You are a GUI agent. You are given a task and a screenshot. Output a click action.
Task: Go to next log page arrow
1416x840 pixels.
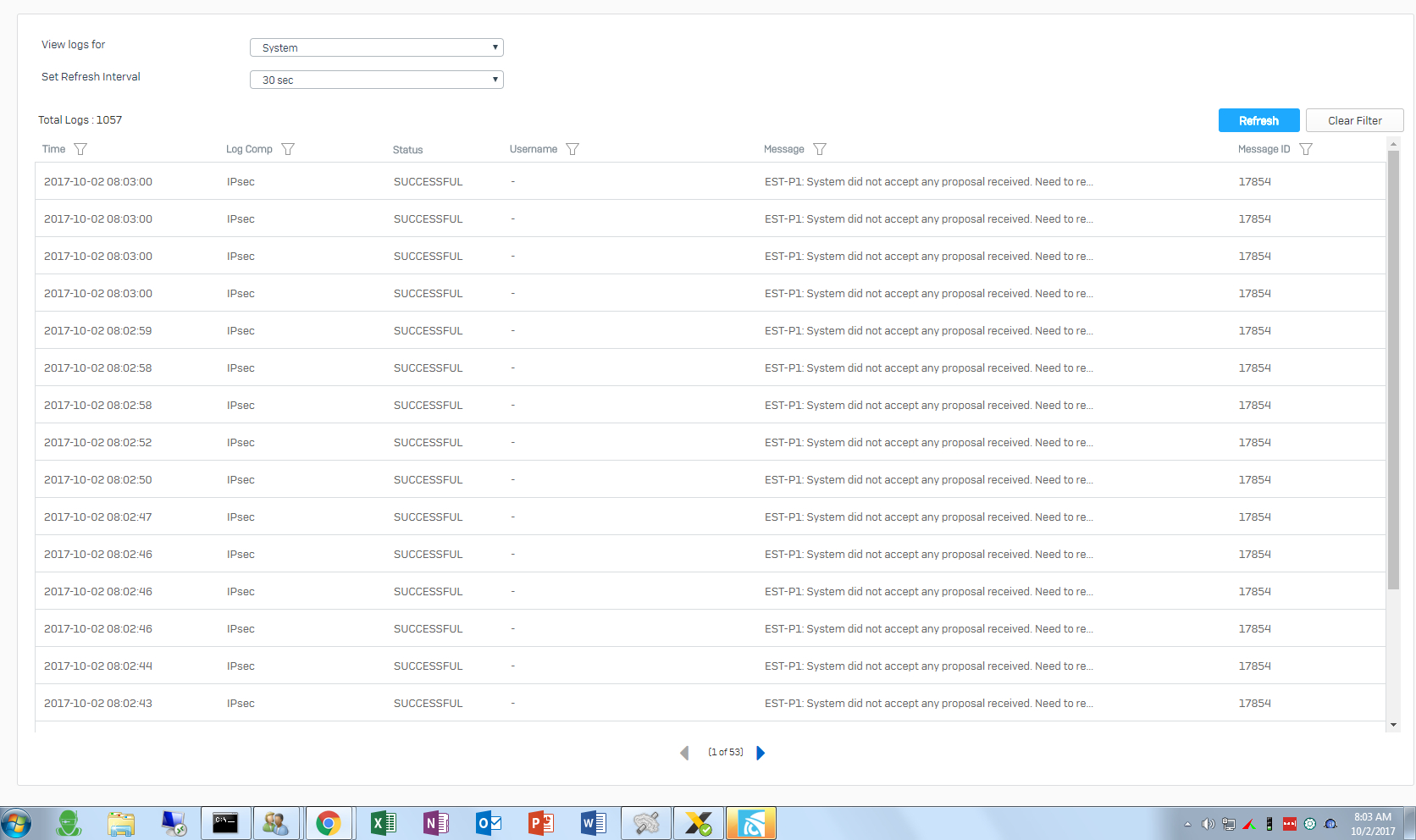point(761,753)
